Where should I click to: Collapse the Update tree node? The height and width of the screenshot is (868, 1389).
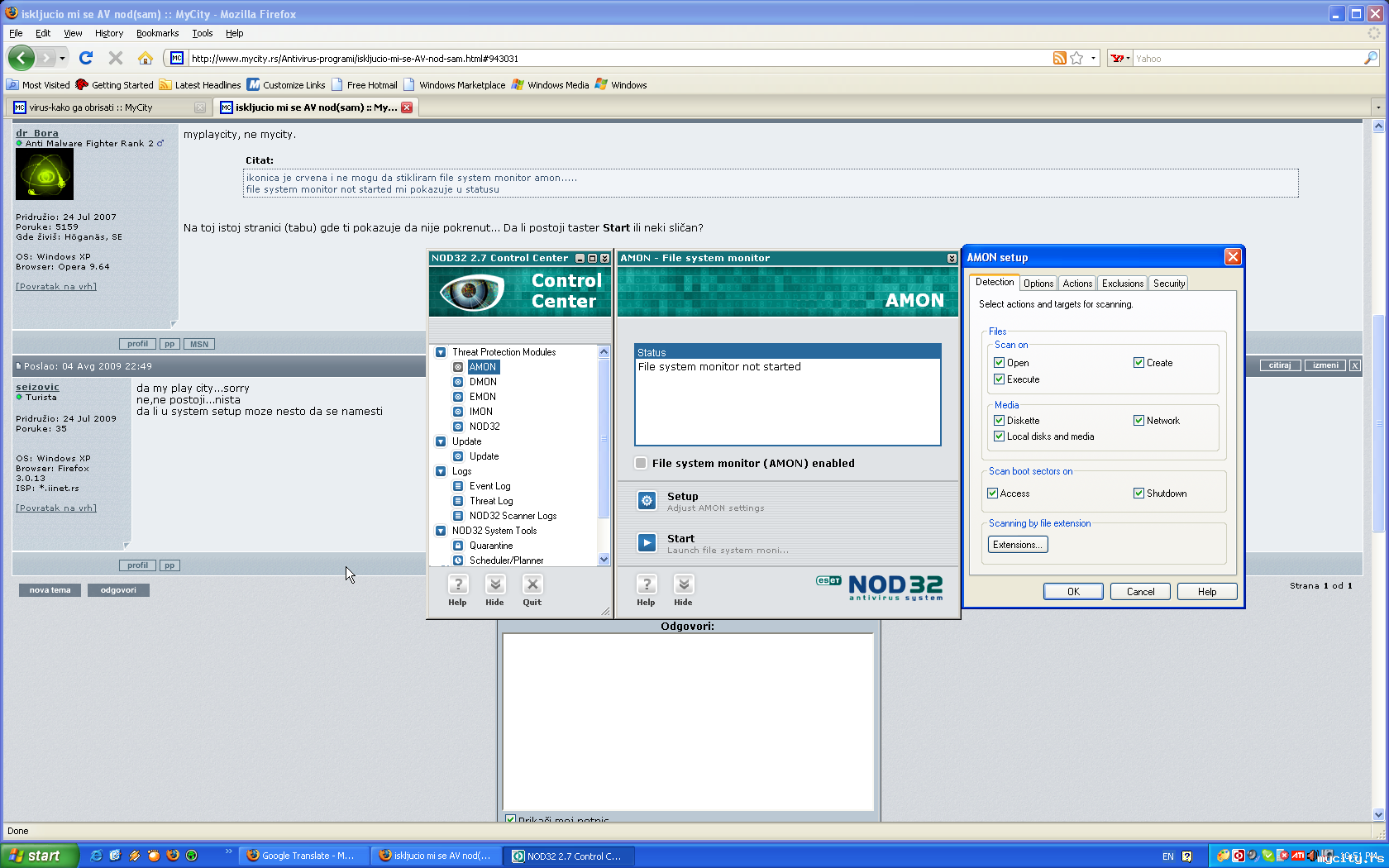click(x=441, y=441)
